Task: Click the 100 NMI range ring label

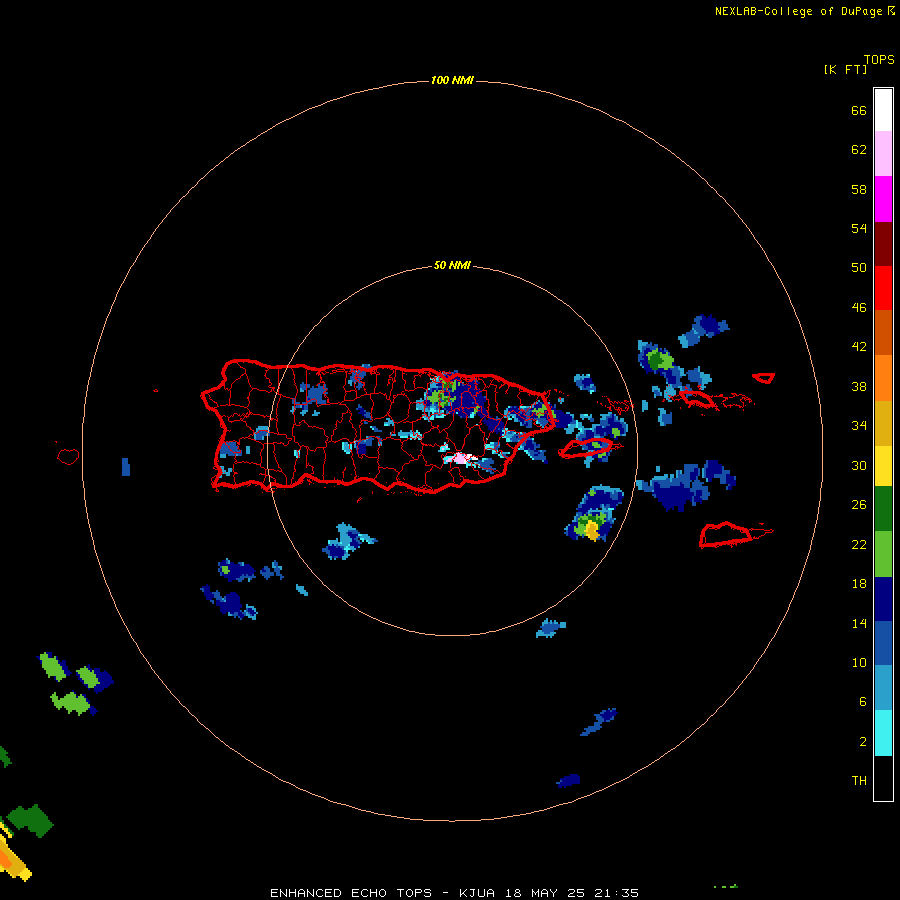Action: (452, 80)
